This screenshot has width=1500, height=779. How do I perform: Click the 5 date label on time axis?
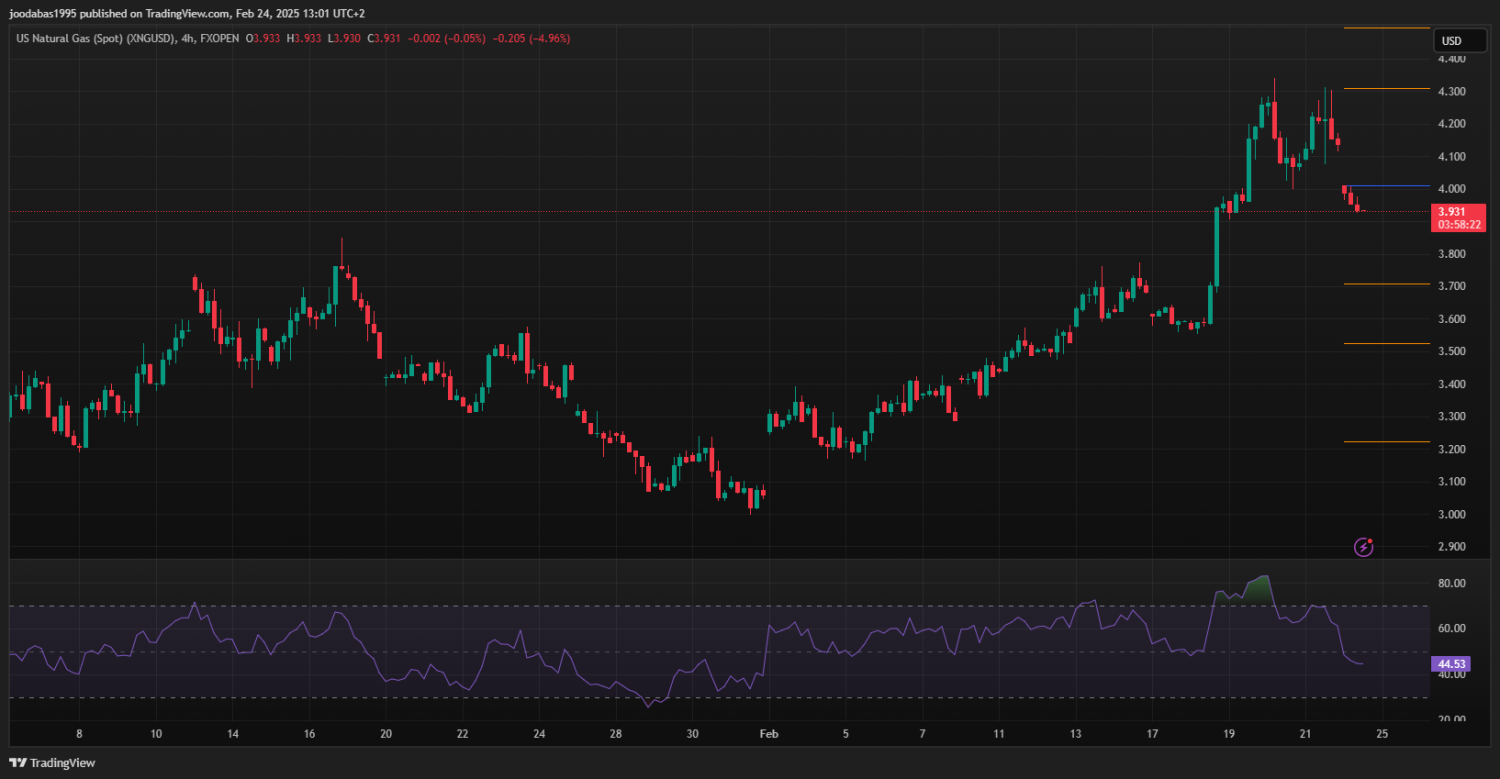(845, 733)
